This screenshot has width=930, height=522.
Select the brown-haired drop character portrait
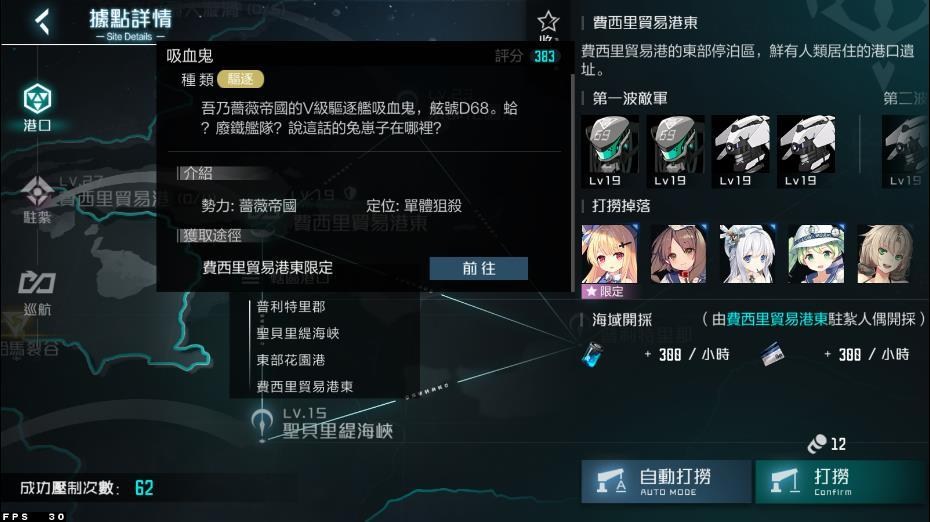coord(679,254)
